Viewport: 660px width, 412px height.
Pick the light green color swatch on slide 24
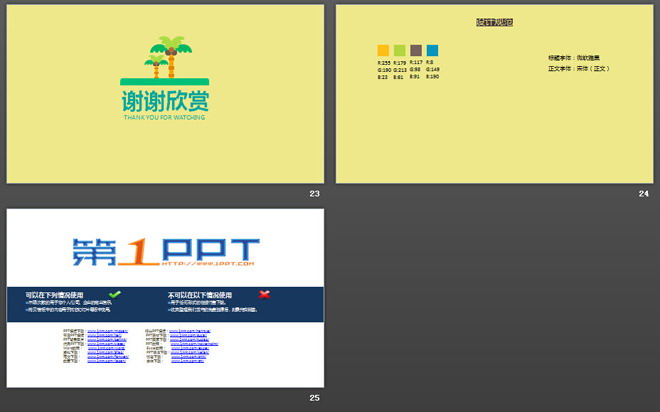tap(399, 51)
